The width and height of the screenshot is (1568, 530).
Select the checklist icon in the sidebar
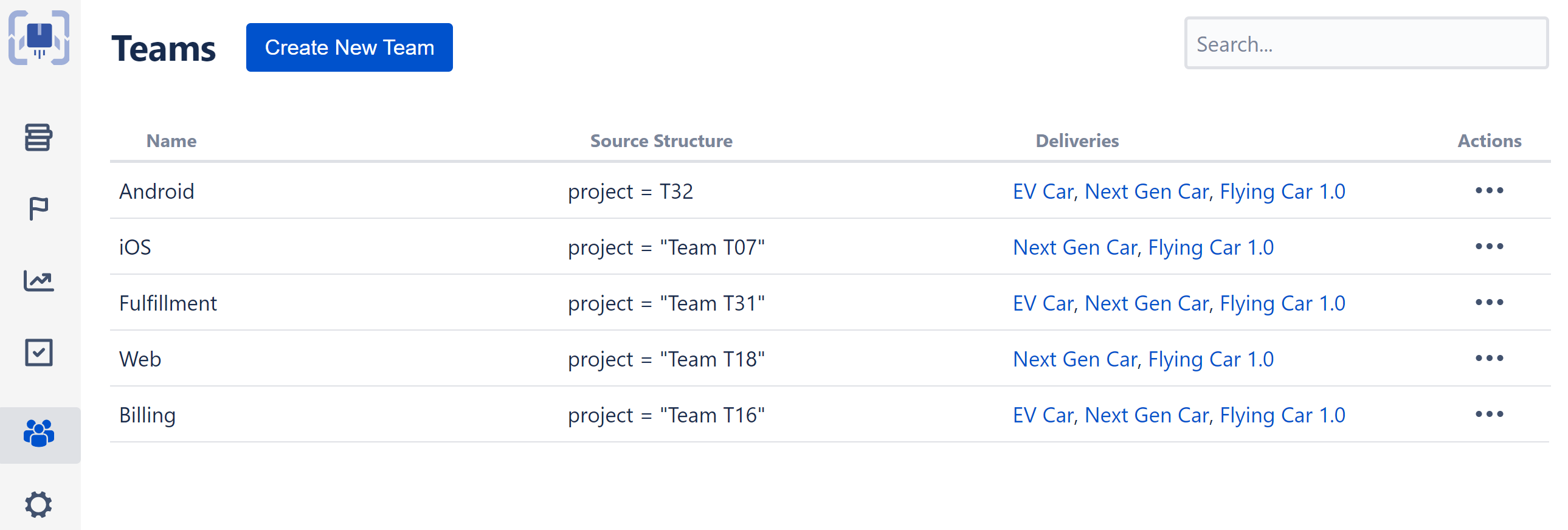coord(39,352)
